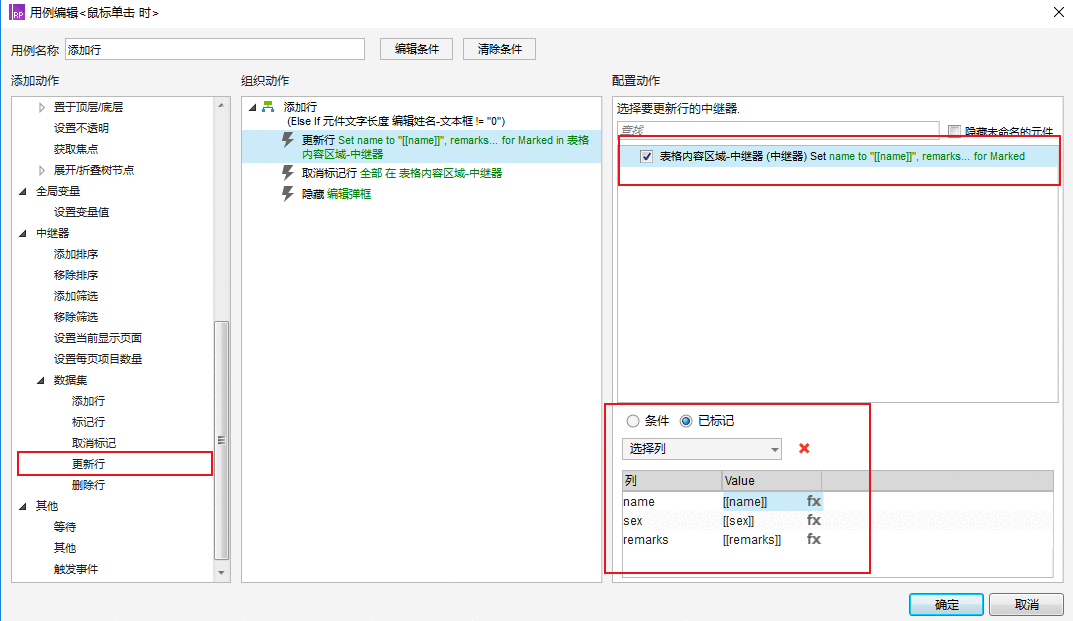
Task: Click the lightning icon beside 取消标记行 action
Action: pyautogui.click(x=288, y=173)
